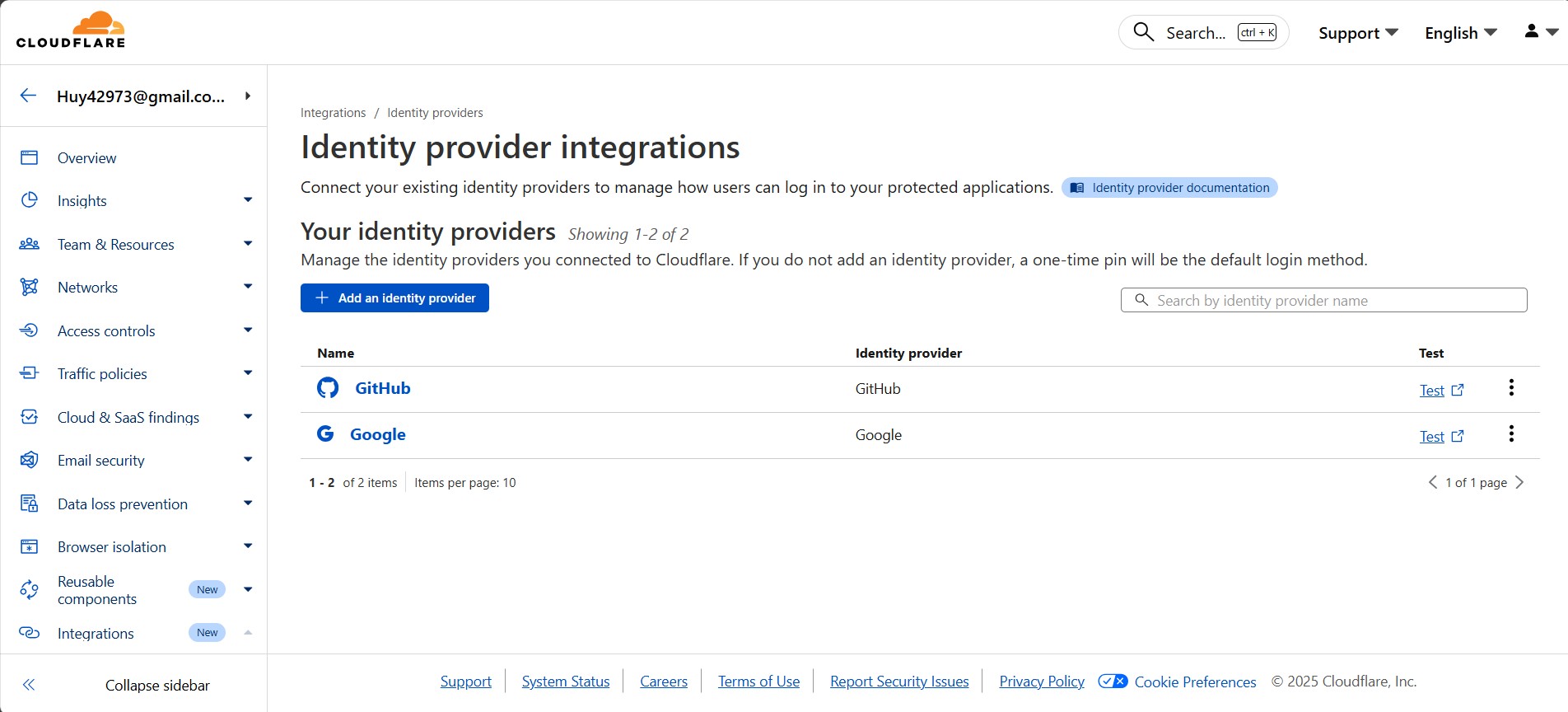Select Overview in the sidebar
This screenshot has width=1568, height=712.
pyautogui.click(x=86, y=158)
